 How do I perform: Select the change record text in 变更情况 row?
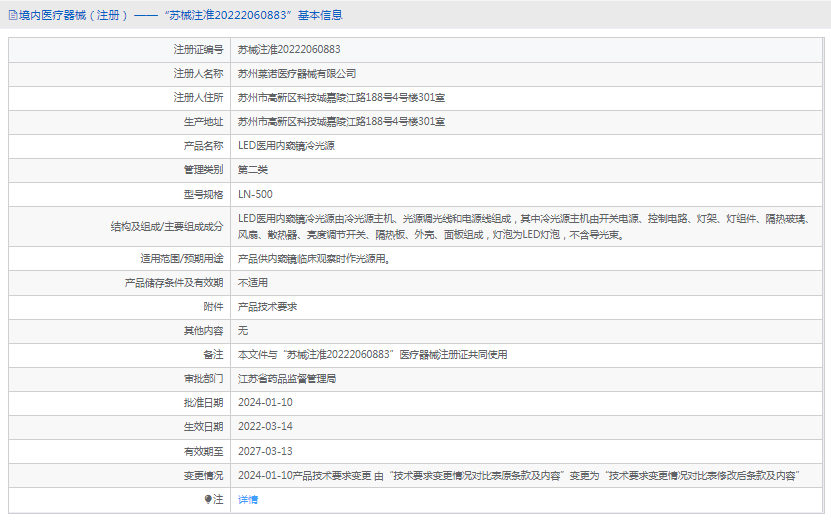tap(518, 475)
